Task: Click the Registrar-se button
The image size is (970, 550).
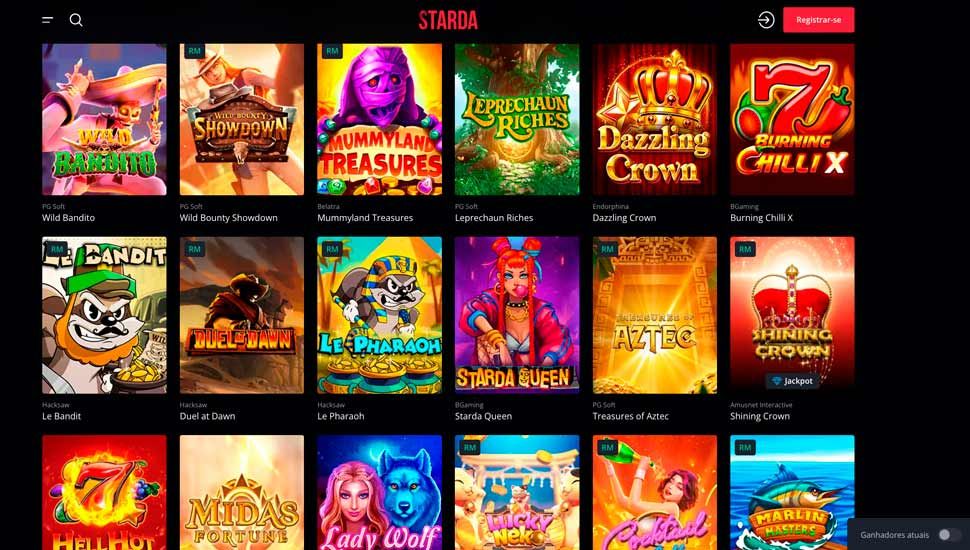Action: coord(818,20)
